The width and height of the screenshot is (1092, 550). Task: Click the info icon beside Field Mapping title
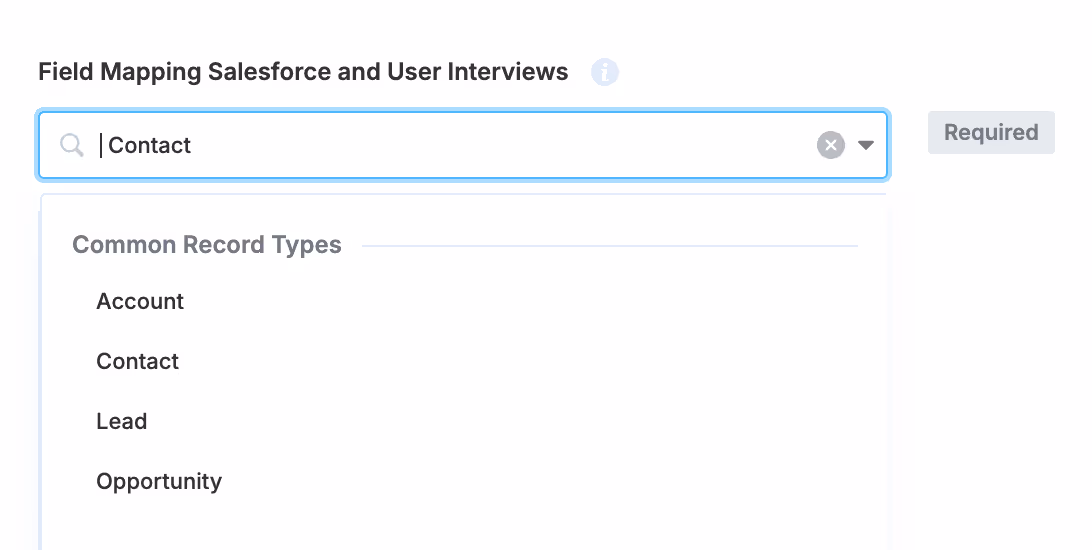click(x=604, y=72)
